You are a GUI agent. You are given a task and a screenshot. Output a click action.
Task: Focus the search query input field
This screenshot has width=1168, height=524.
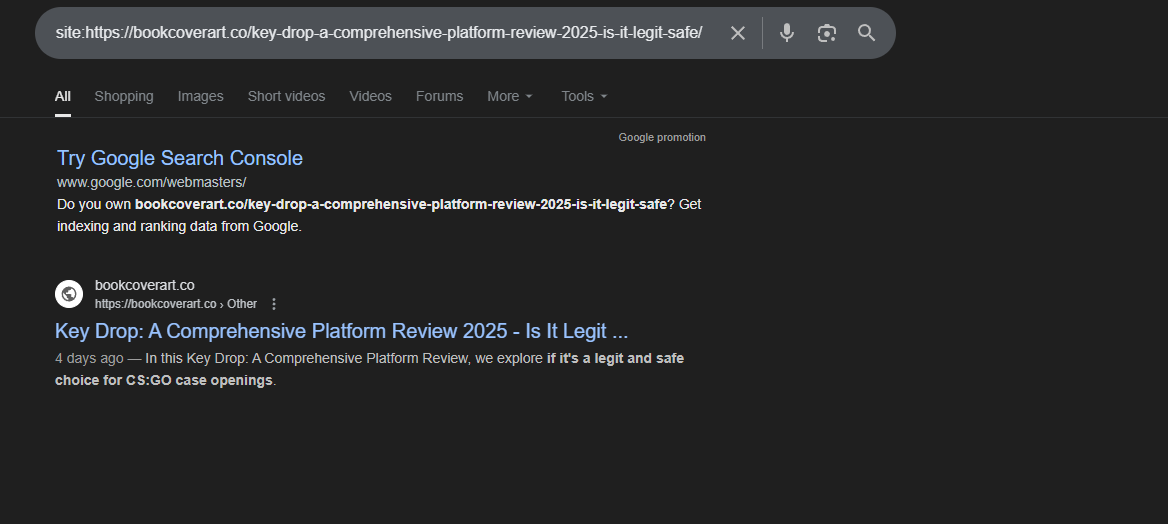pos(379,33)
